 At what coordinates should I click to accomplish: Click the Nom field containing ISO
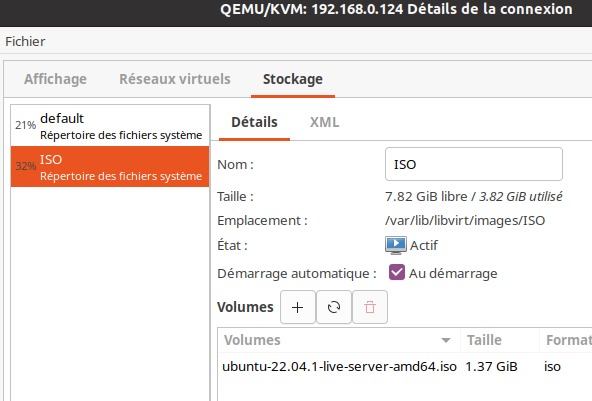[x=474, y=164]
